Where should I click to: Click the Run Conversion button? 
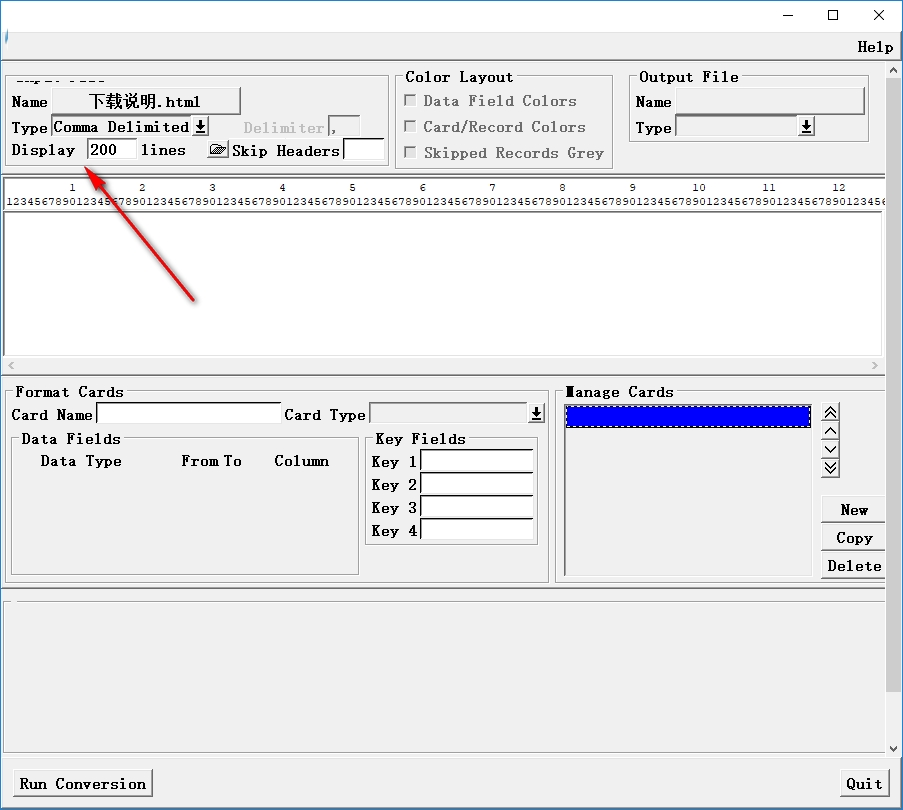tap(84, 783)
